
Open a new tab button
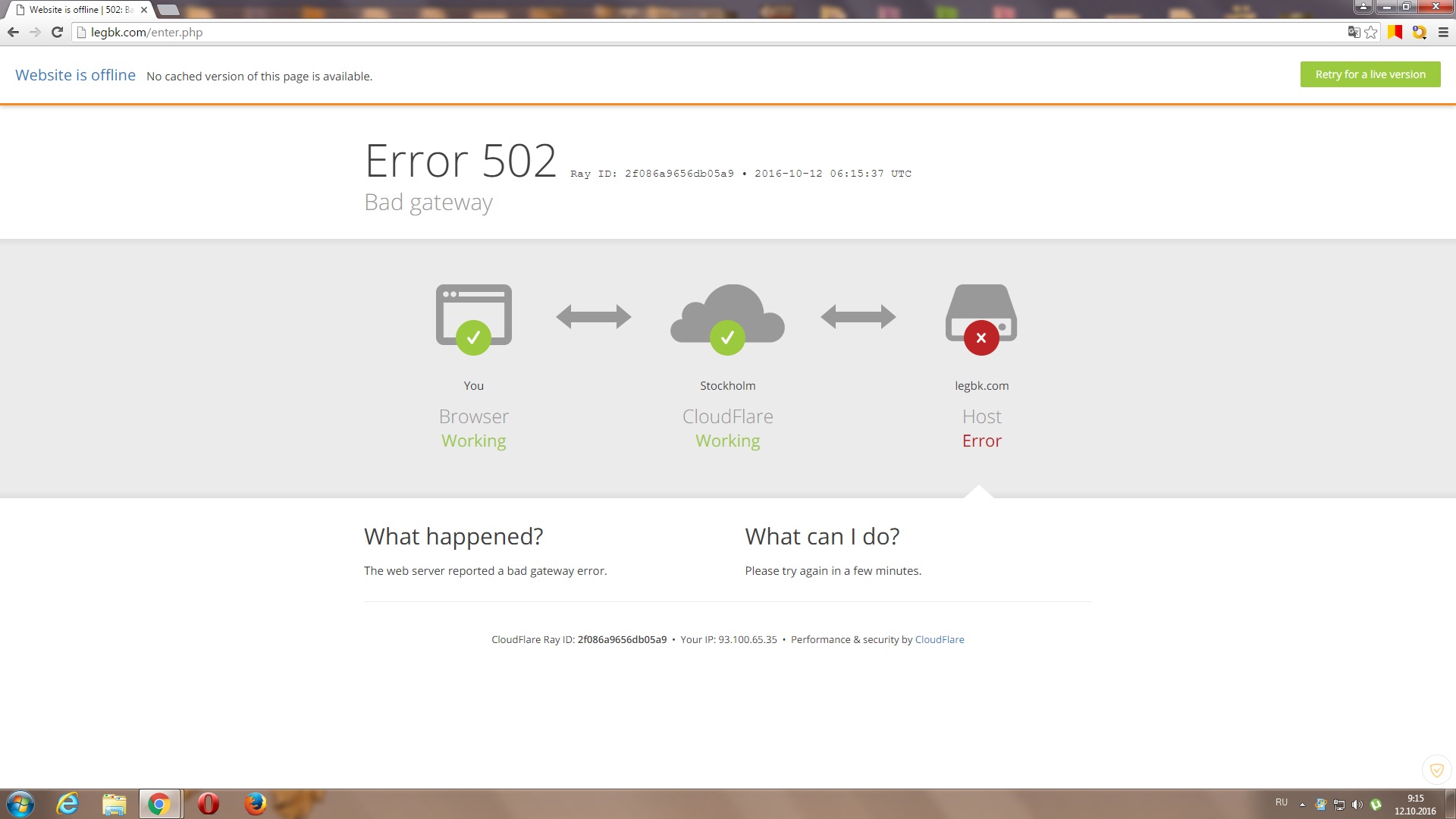tap(168, 10)
